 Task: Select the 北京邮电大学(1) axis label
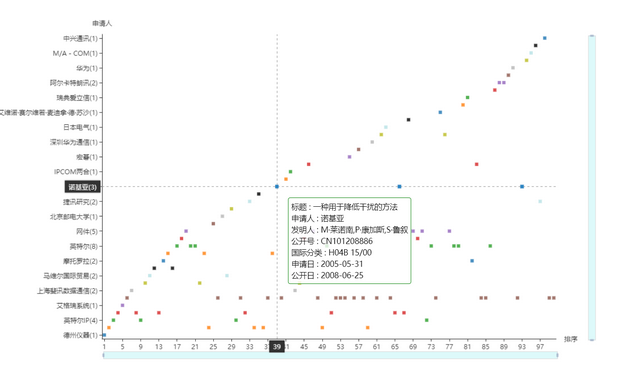[x=74, y=216]
